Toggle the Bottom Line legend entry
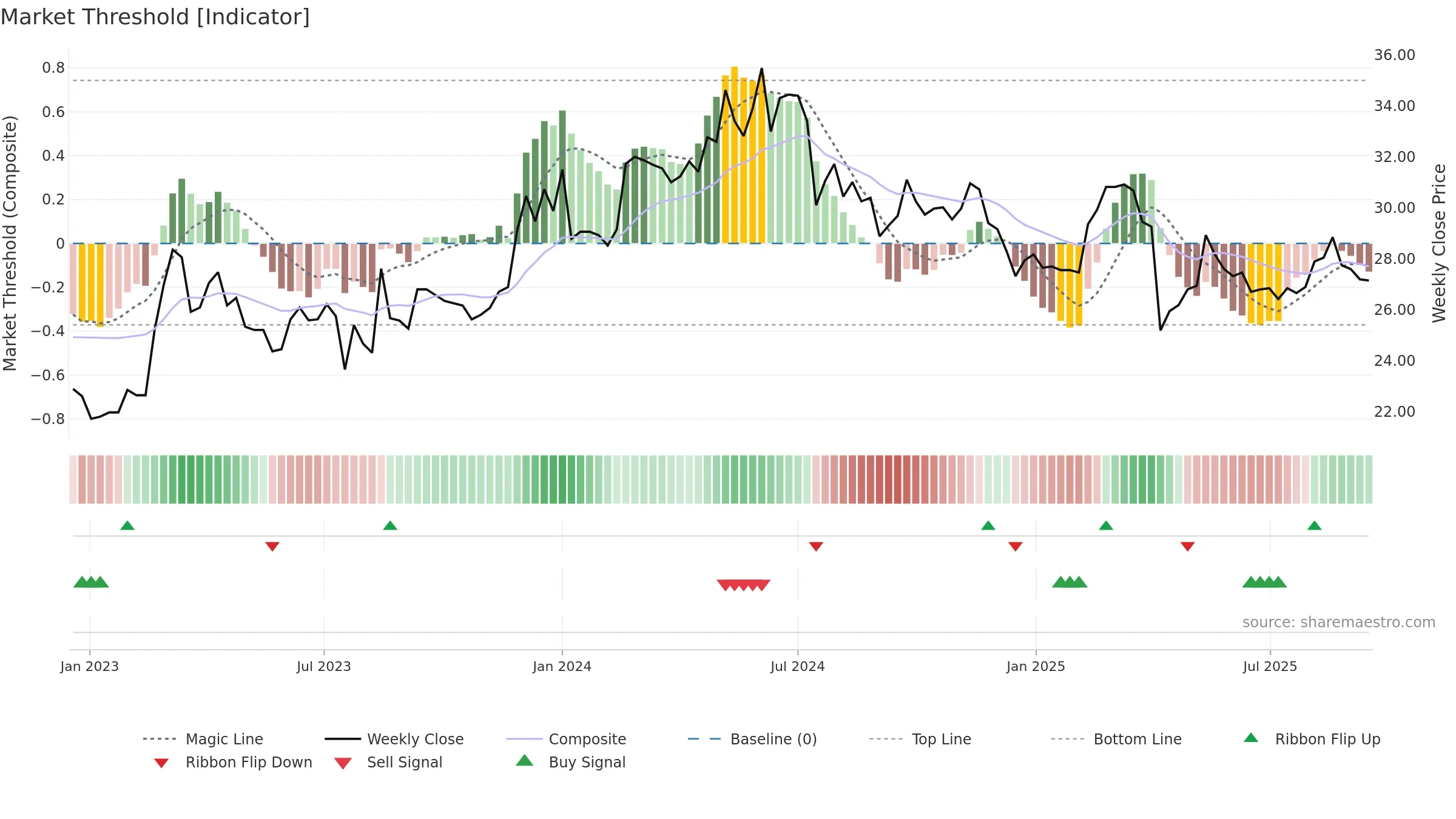Viewport: 1456px width, 819px height. pos(1116,739)
